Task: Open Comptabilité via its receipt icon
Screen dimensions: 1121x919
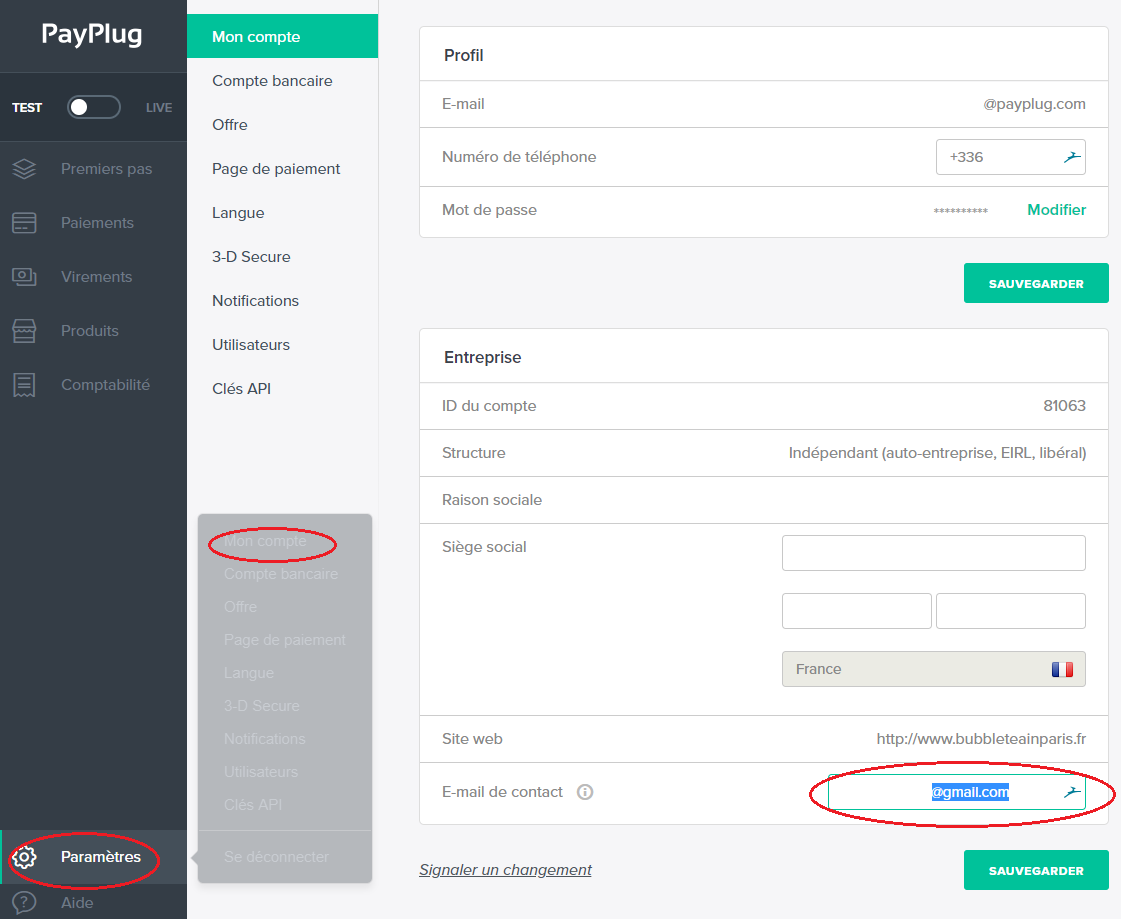Action: 24,385
